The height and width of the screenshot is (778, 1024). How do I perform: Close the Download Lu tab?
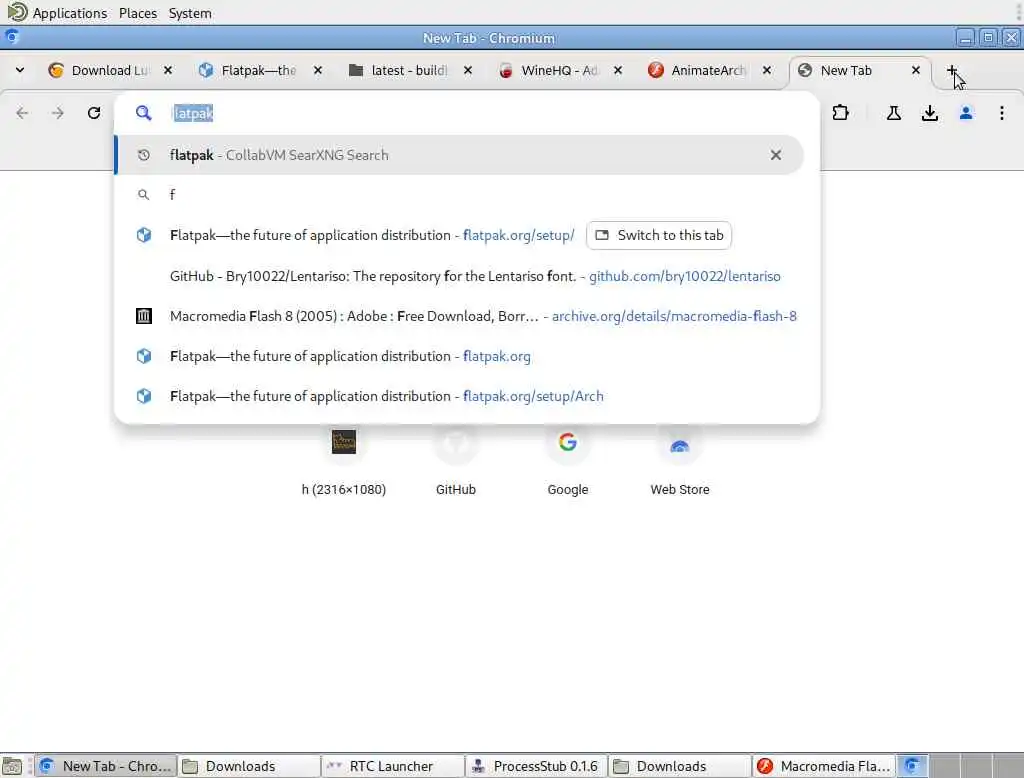168,70
